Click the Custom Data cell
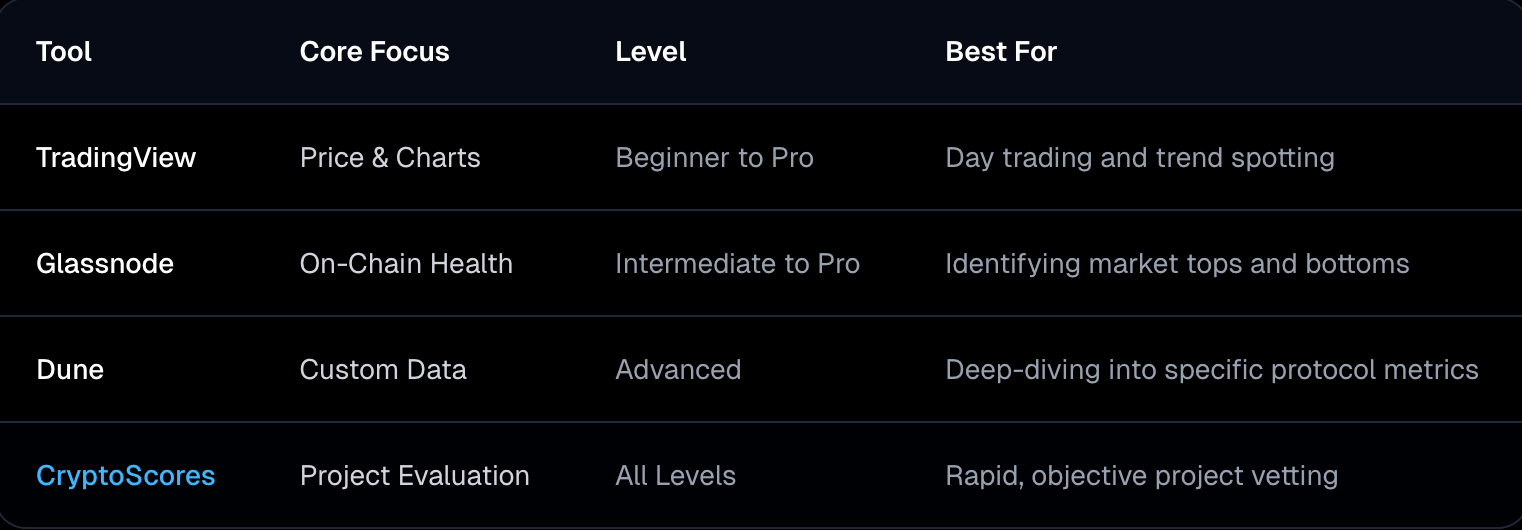Screen dimensions: 1522x530 (383, 369)
